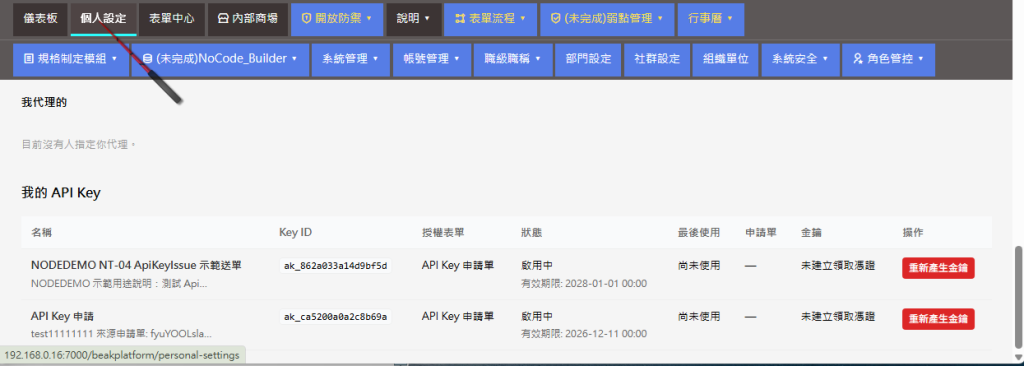This screenshot has height=366, width=1024.
Task: Select the 個人設定 tab
Action: coord(103,19)
